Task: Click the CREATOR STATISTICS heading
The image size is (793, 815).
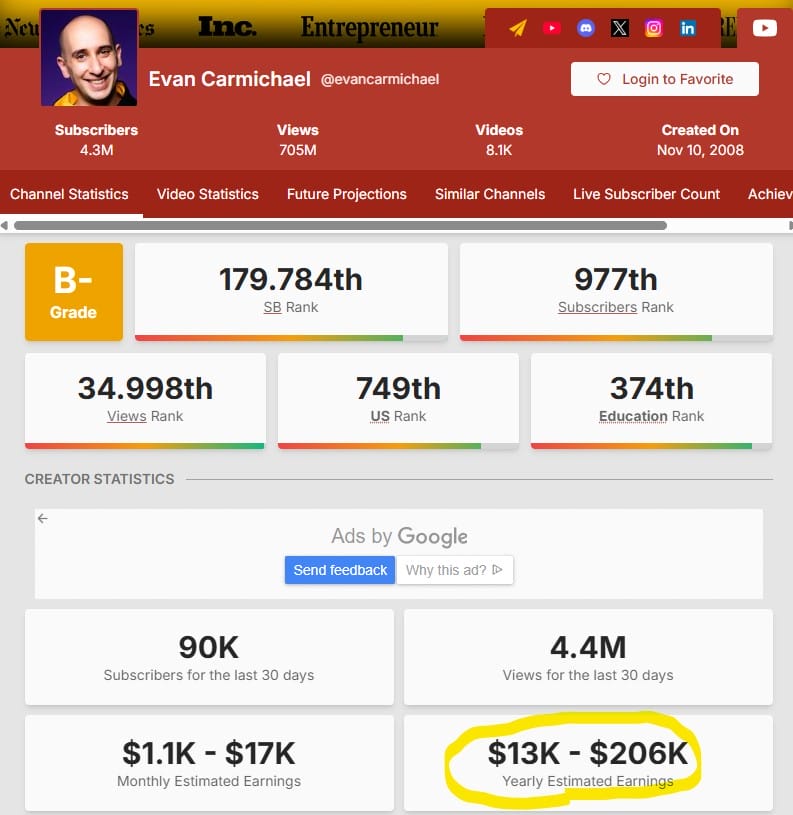Action: [99, 479]
